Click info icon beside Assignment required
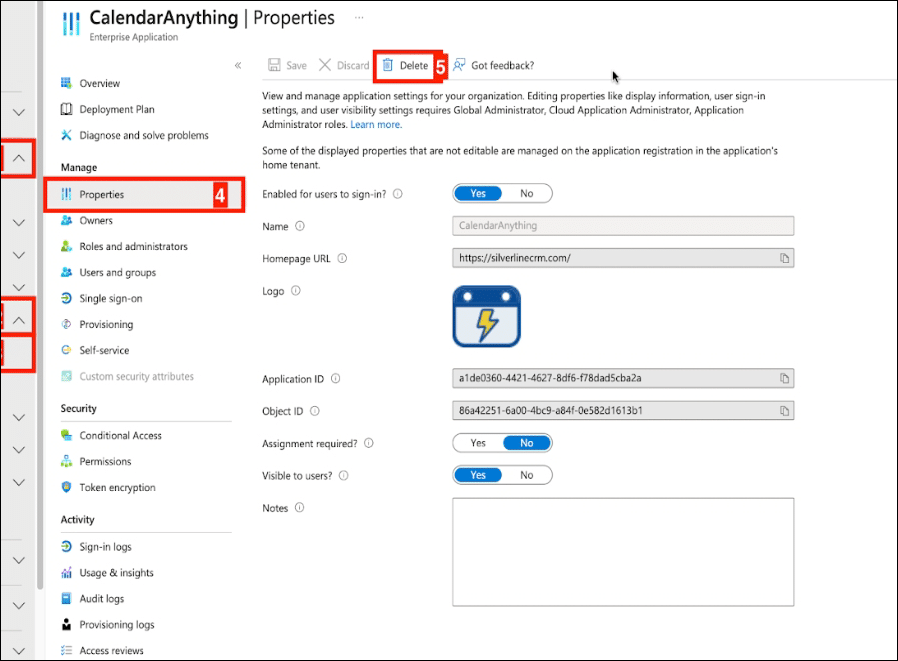 pos(369,443)
